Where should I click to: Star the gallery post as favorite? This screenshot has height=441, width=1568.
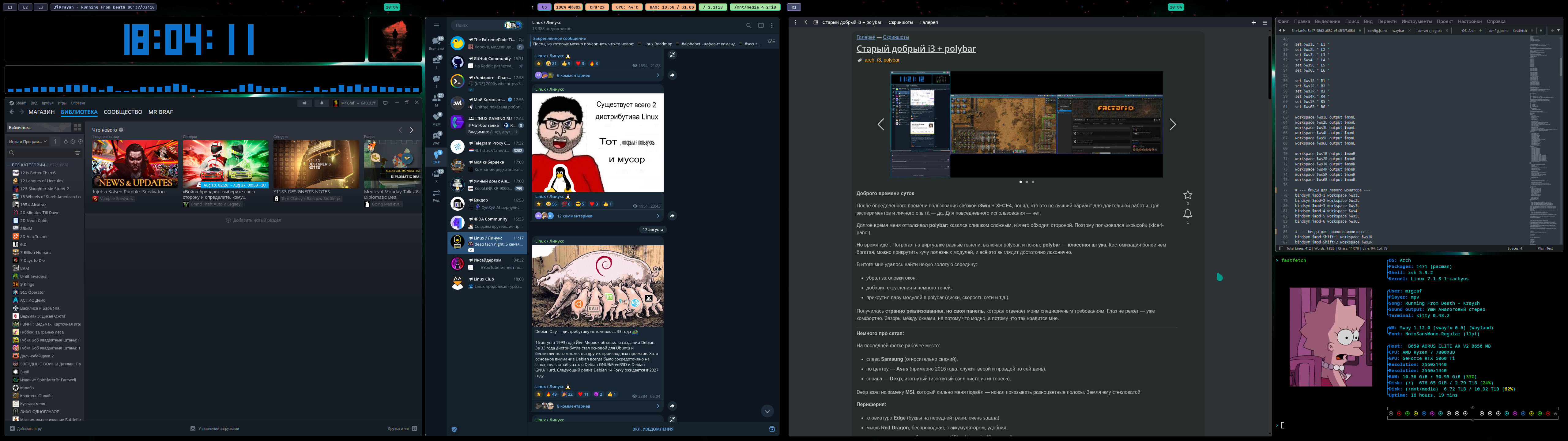point(1188,195)
